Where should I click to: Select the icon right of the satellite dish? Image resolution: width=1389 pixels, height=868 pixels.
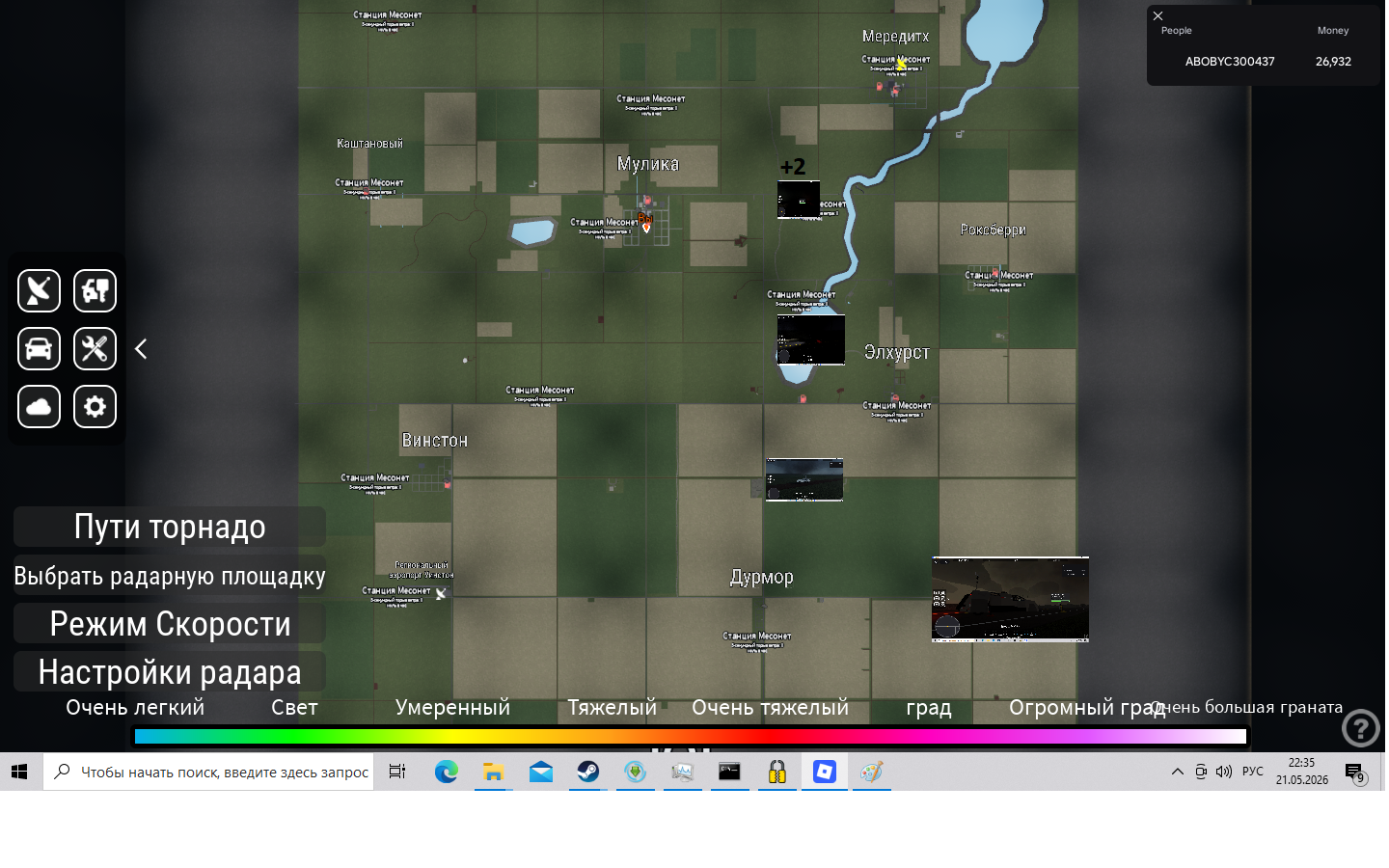coord(95,290)
